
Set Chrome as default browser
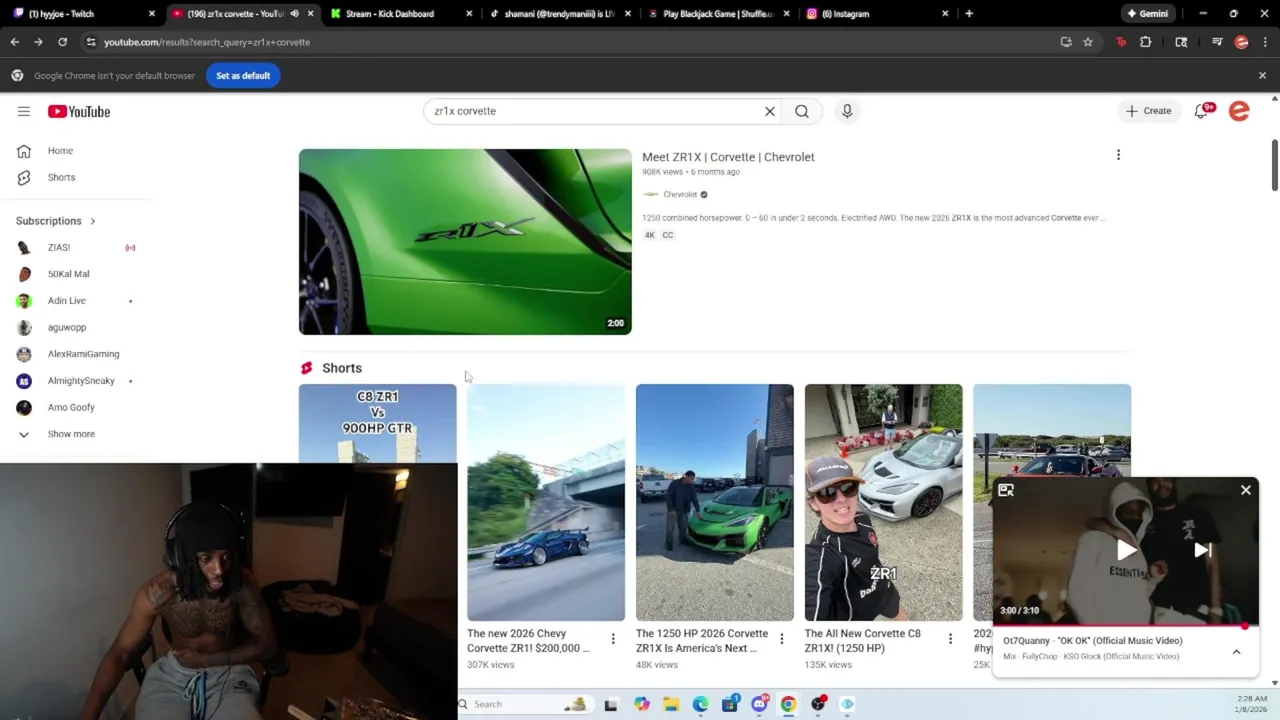pos(243,75)
